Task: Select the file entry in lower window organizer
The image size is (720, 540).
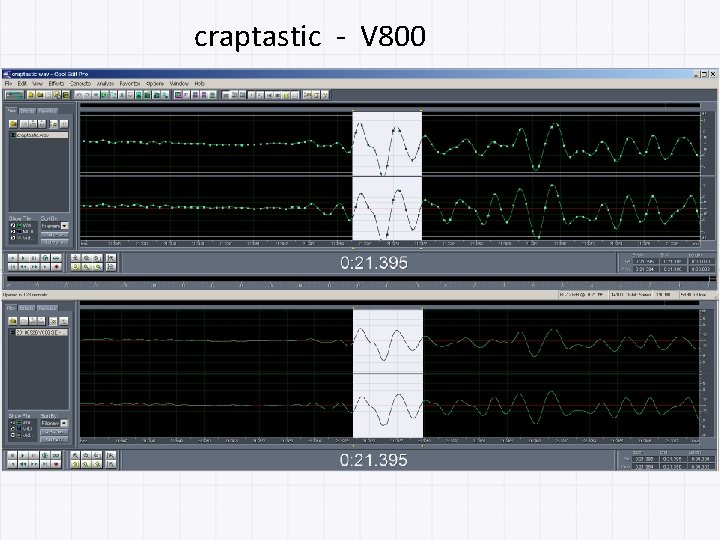Action: point(39,332)
